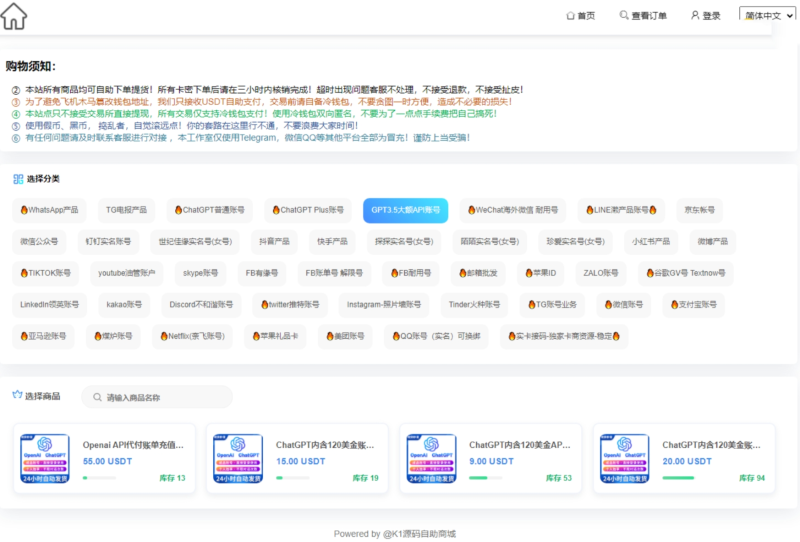Choose 微信公众号 category

39,242
